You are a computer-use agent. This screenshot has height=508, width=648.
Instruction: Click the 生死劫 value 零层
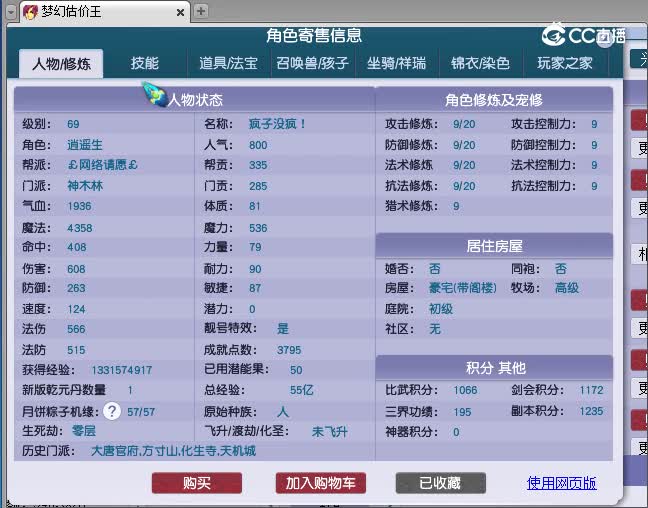pyautogui.click(x=84, y=431)
